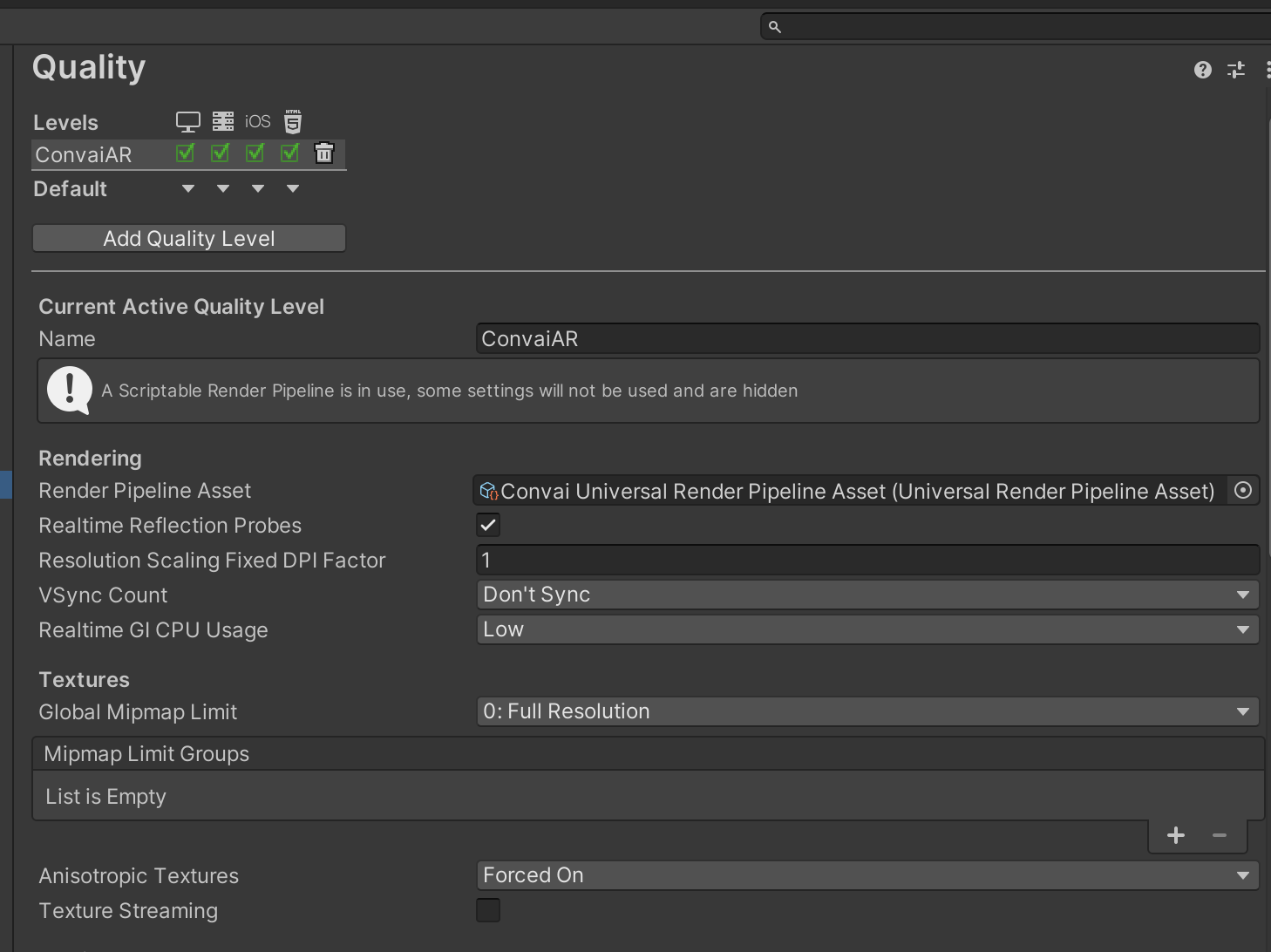Select the dedicated server platform icon
Screen dimensions: 1271x952
tap(223, 121)
